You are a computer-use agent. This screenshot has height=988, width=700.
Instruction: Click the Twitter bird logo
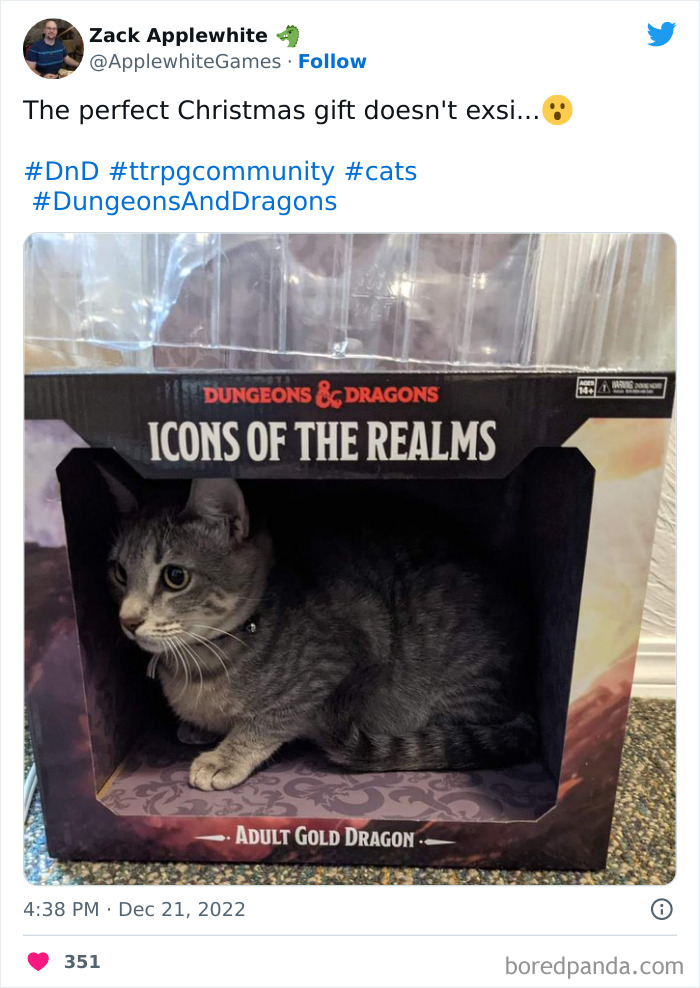661,34
